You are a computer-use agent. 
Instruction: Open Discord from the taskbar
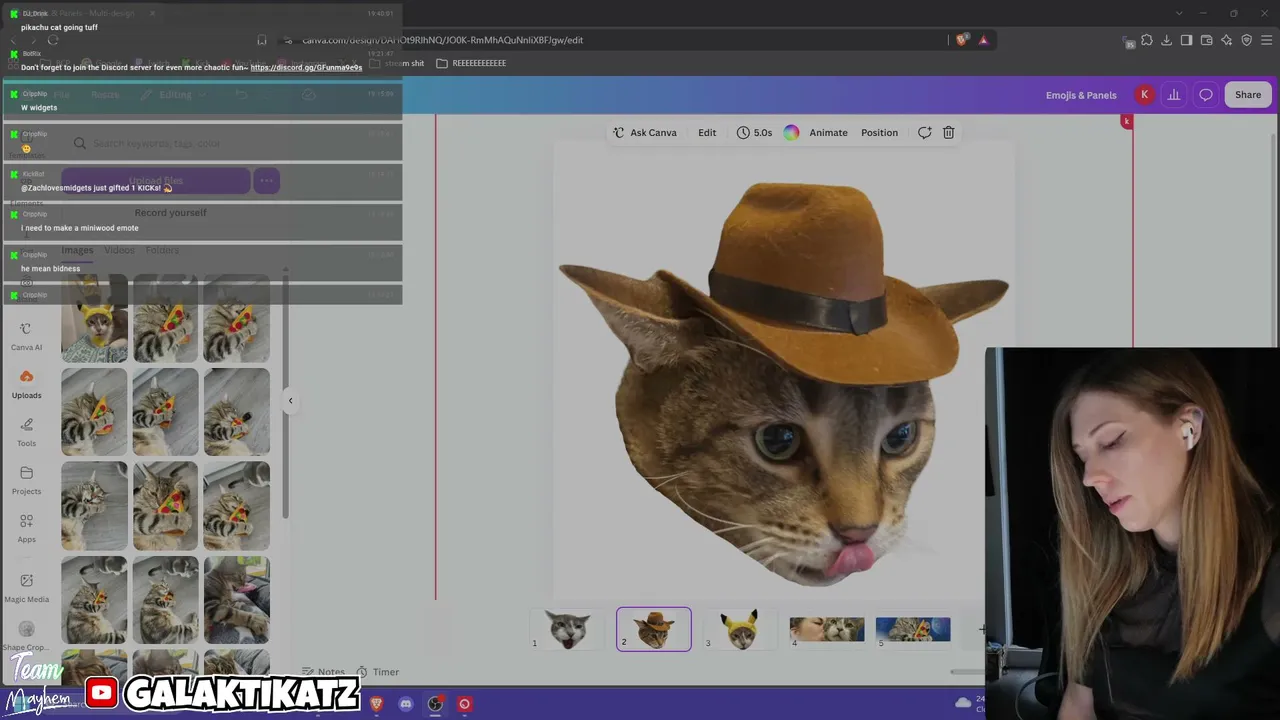[405, 704]
